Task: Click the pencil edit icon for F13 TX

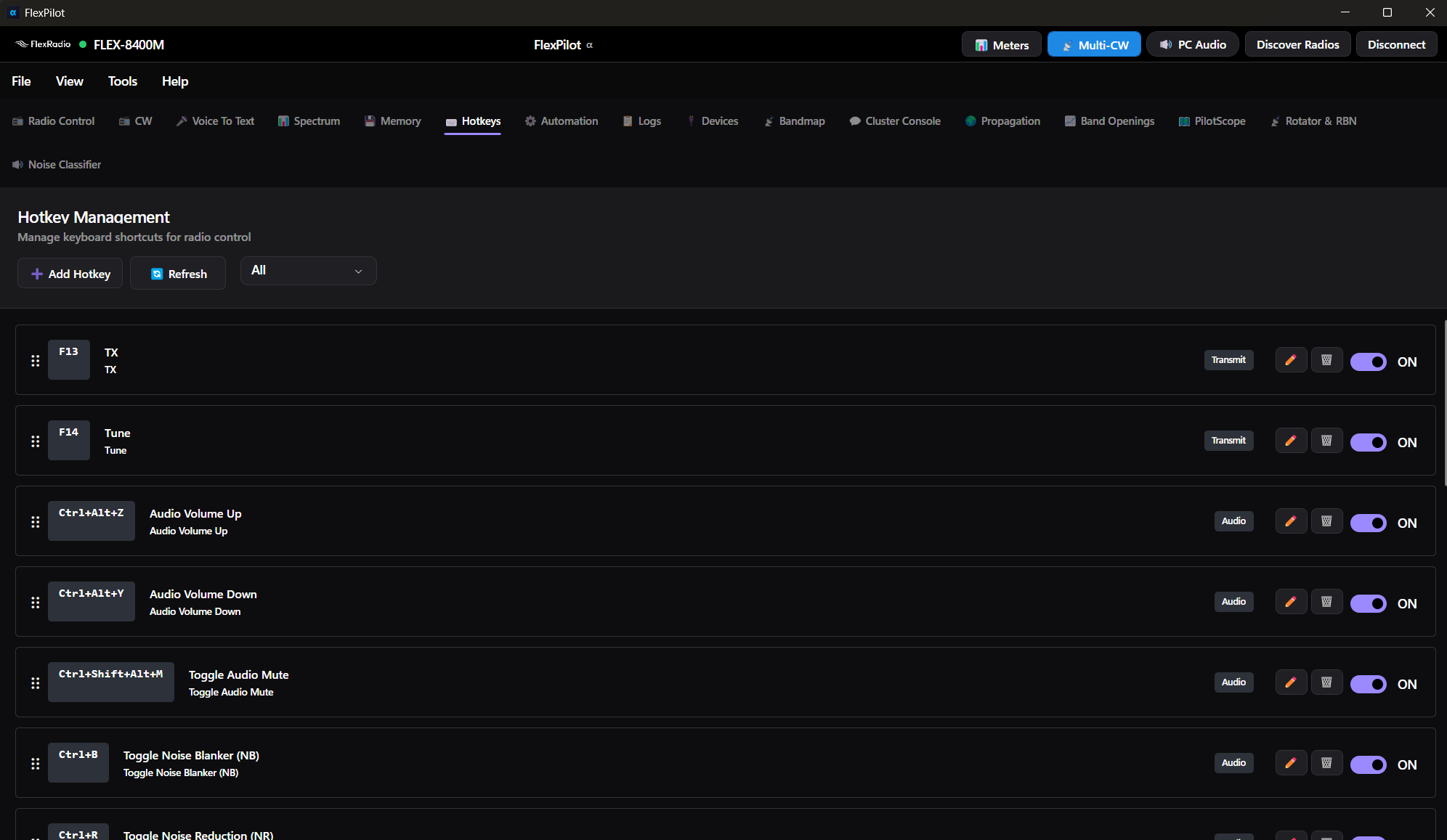Action: pos(1291,360)
